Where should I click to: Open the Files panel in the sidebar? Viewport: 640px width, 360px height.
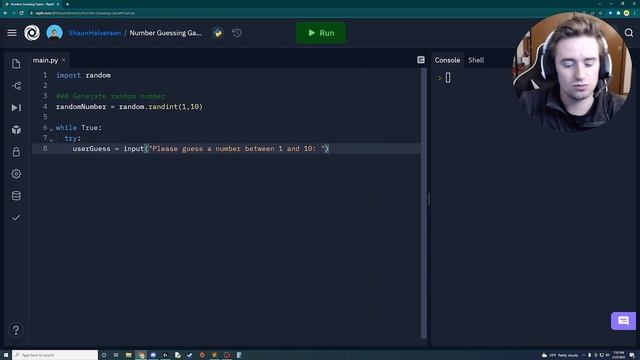pos(16,64)
